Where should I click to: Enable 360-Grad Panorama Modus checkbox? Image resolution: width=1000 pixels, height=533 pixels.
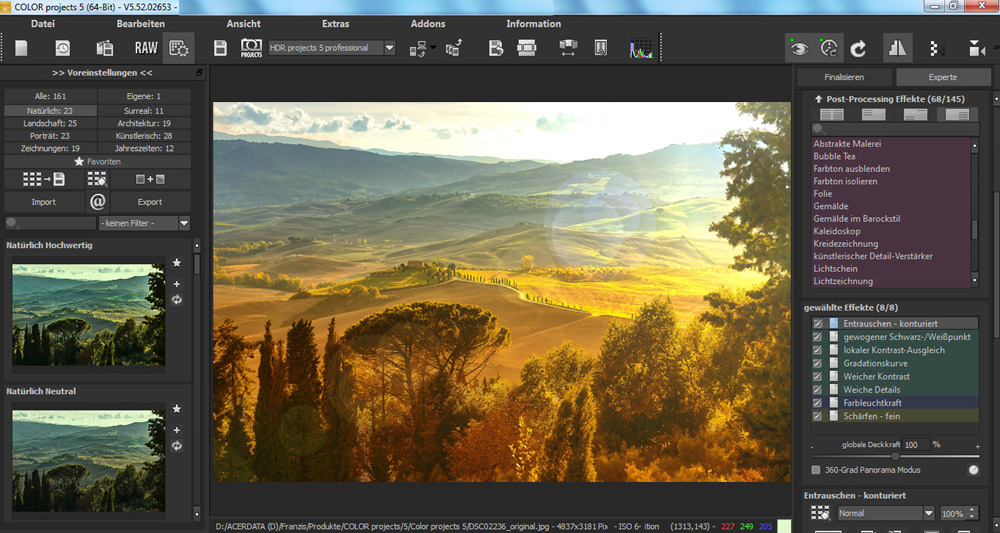click(816, 469)
